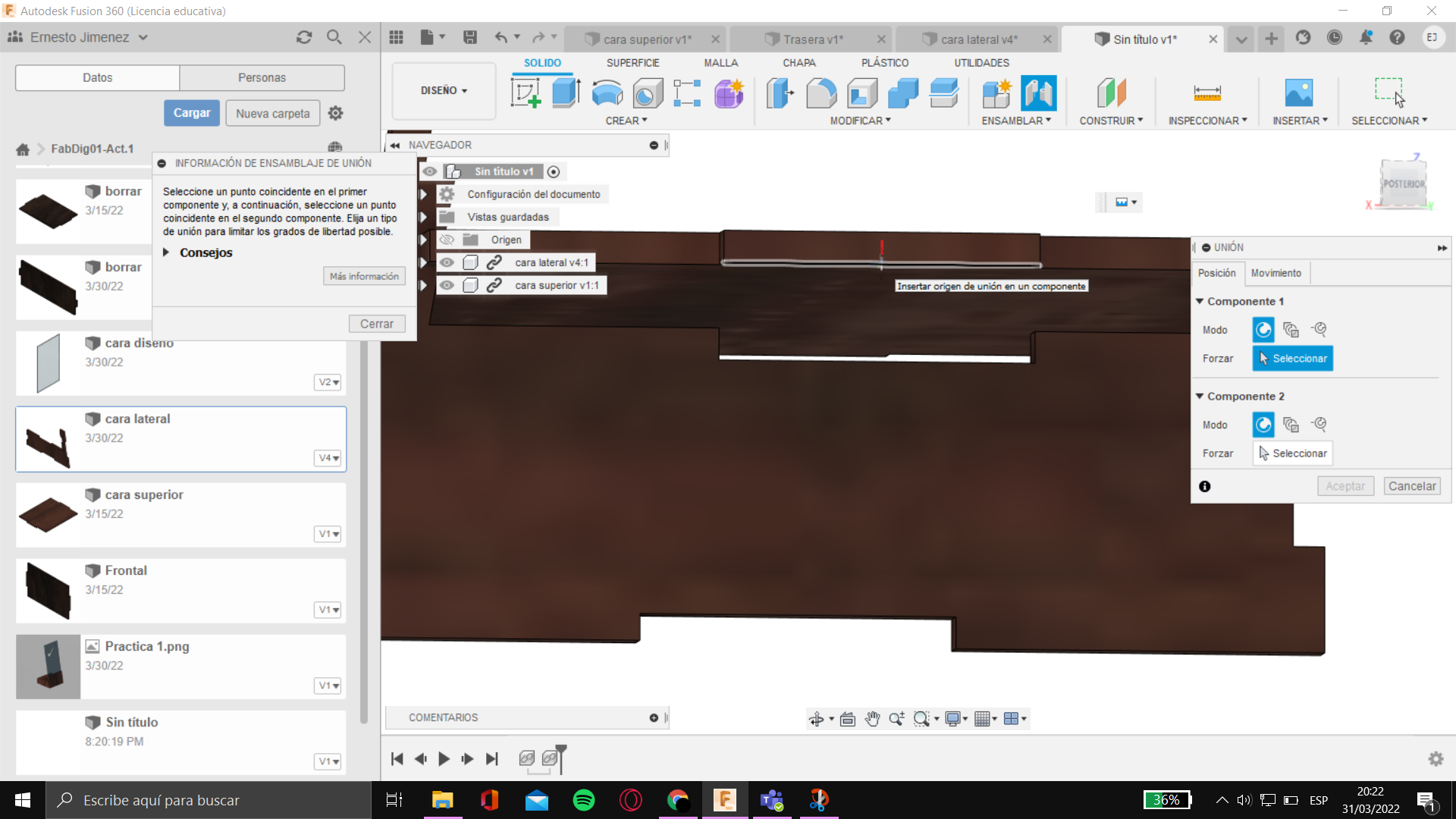
Task: Click the Pan hand icon in navigation bar
Action: coord(872,719)
